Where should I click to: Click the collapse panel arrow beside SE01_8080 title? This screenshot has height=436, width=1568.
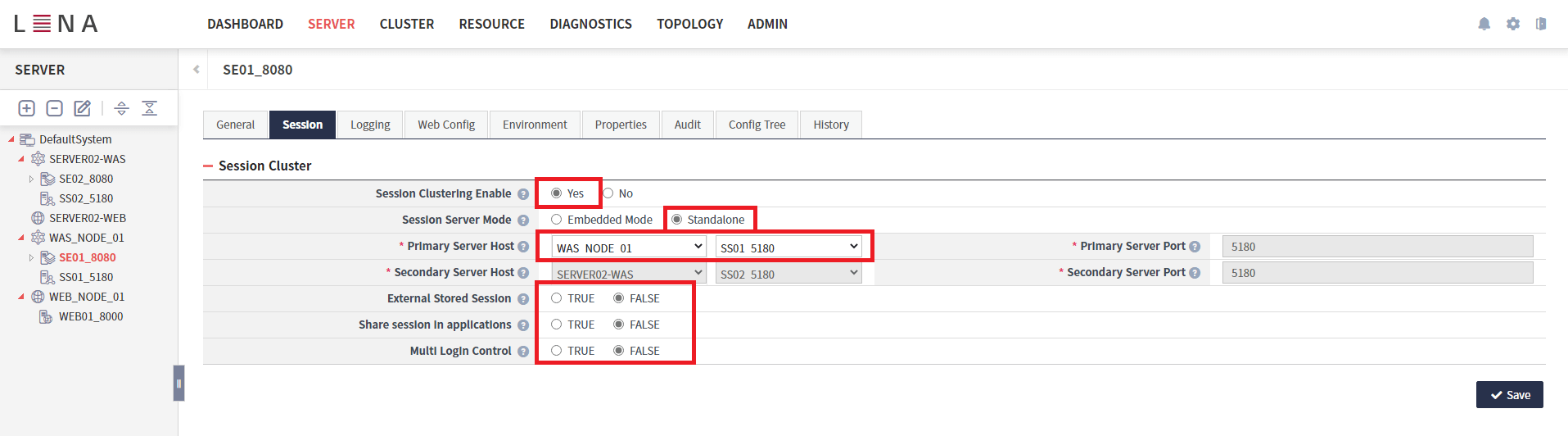click(x=197, y=70)
